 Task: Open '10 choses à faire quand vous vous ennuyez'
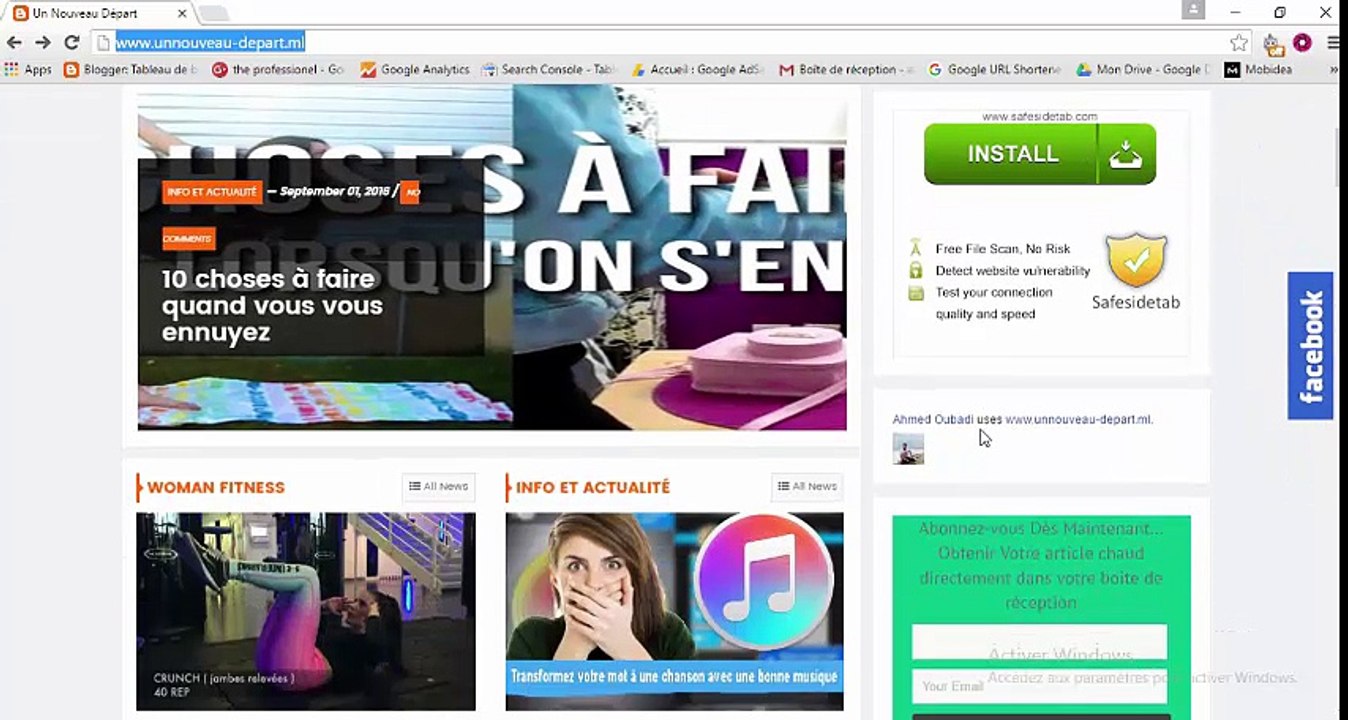272,305
